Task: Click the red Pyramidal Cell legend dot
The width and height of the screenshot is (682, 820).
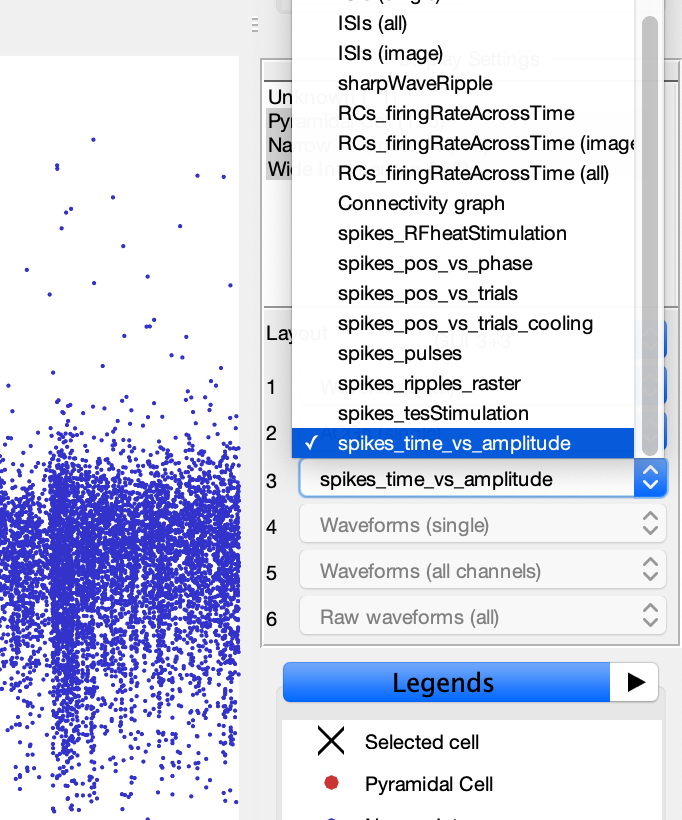Action: [331, 783]
